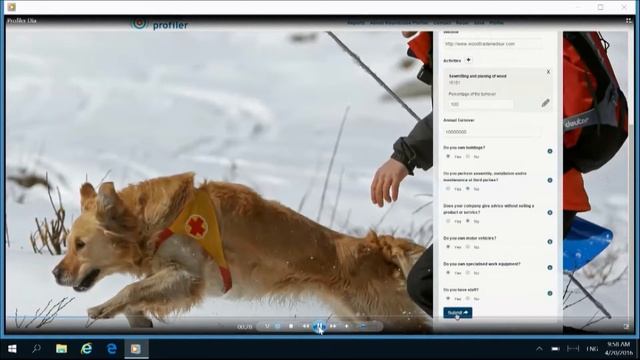The height and width of the screenshot is (360, 640).
Task: Select Yes for assembly and installation question
Action: (448, 189)
